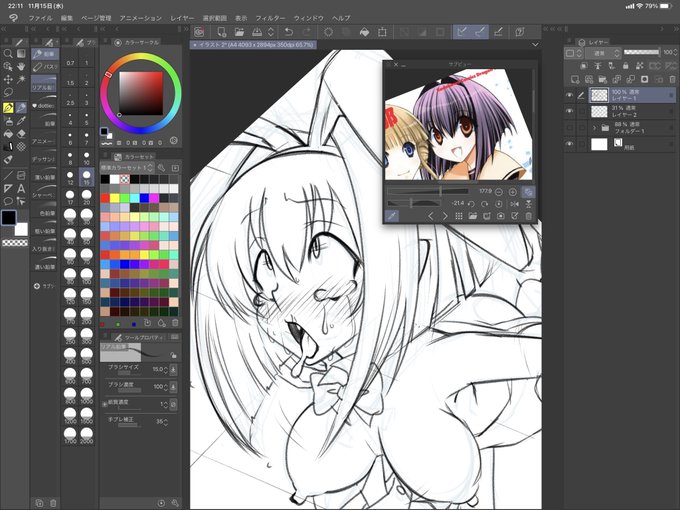Hide layer レイヤー 2 with its eye icon
Viewport: 680px width, 510px height.
[x=569, y=111]
